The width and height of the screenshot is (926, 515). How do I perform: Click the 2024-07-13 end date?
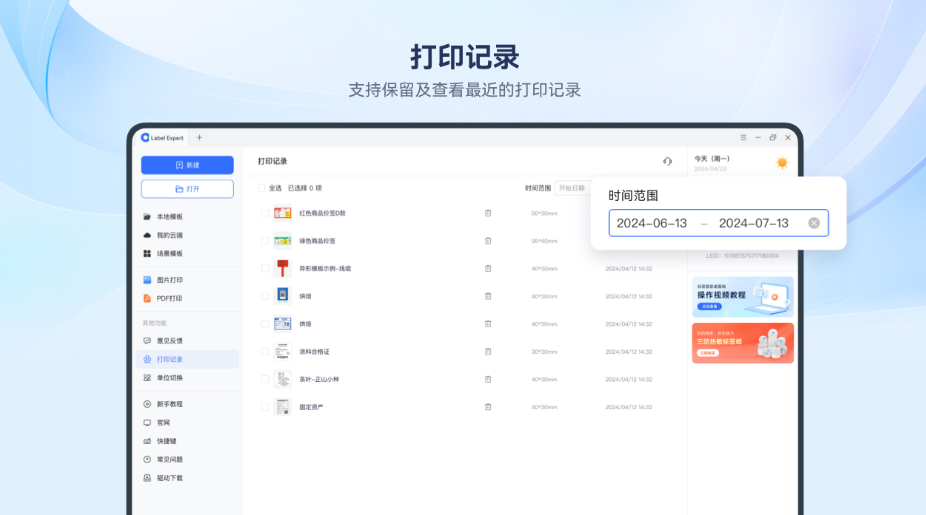754,223
